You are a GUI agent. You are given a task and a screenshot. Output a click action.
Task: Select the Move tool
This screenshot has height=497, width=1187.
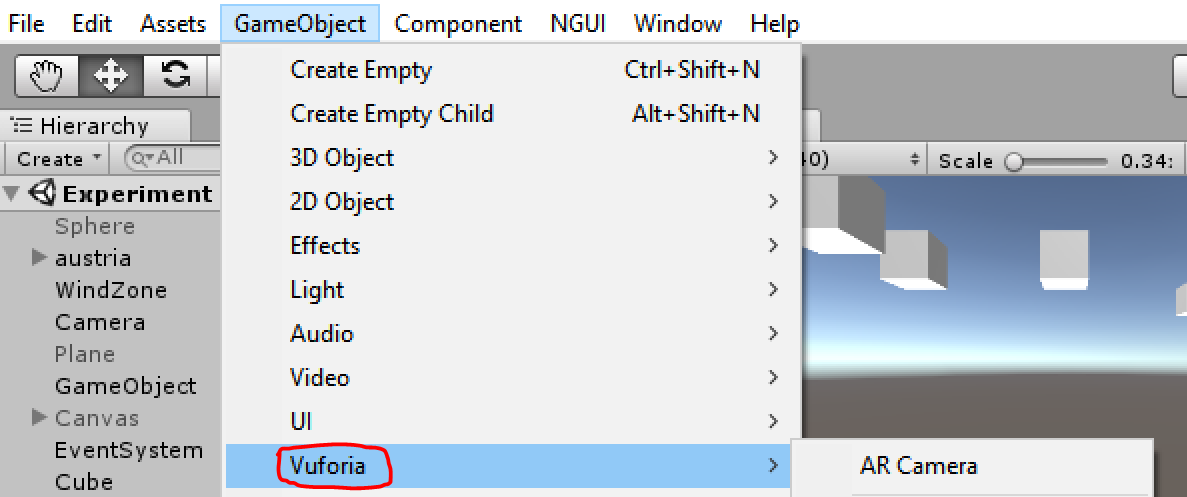(x=110, y=75)
